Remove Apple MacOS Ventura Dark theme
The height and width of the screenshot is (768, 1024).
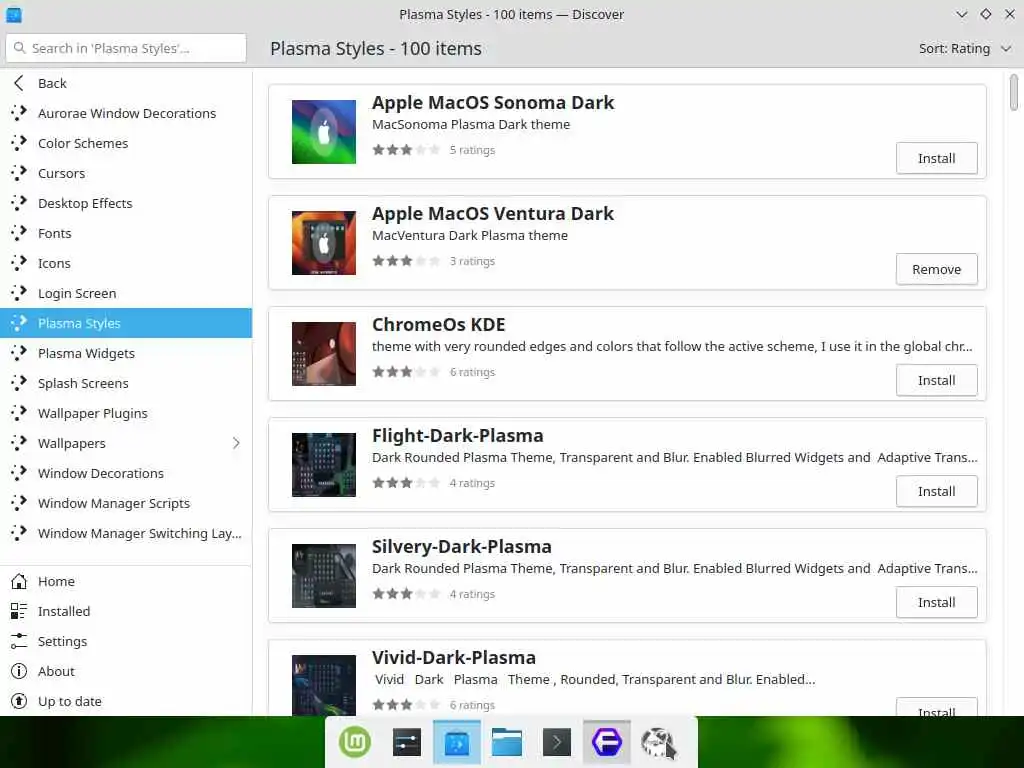coord(936,269)
